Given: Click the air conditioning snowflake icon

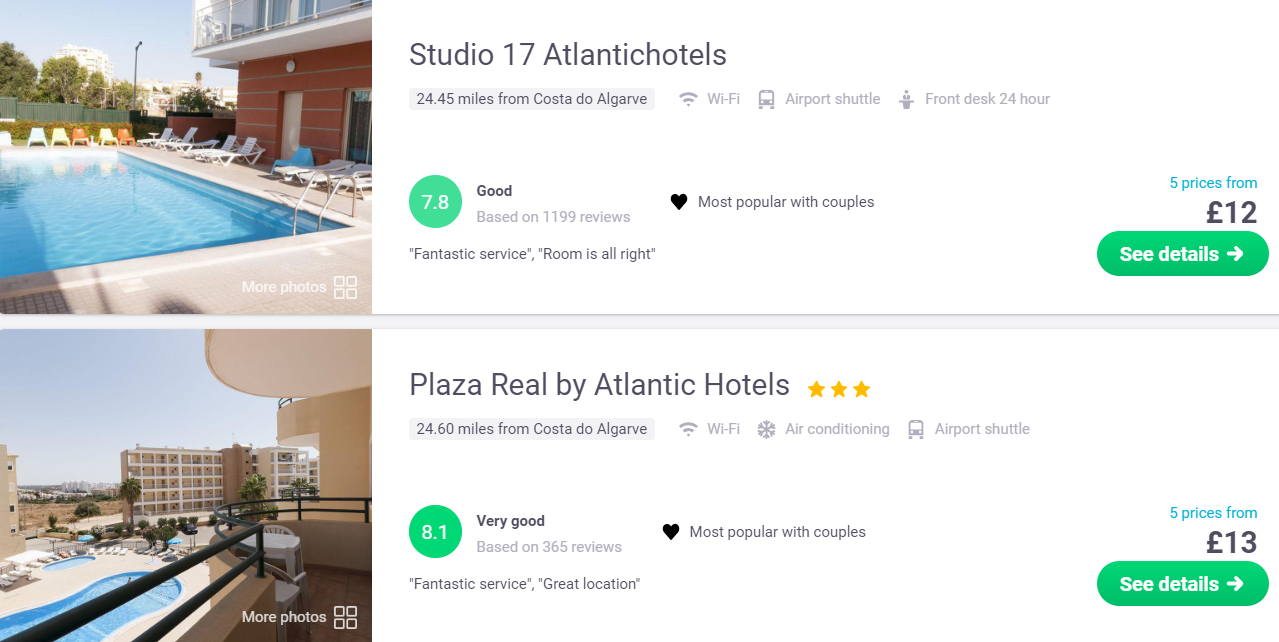Looking at the screenshot, I should point(766,429).
